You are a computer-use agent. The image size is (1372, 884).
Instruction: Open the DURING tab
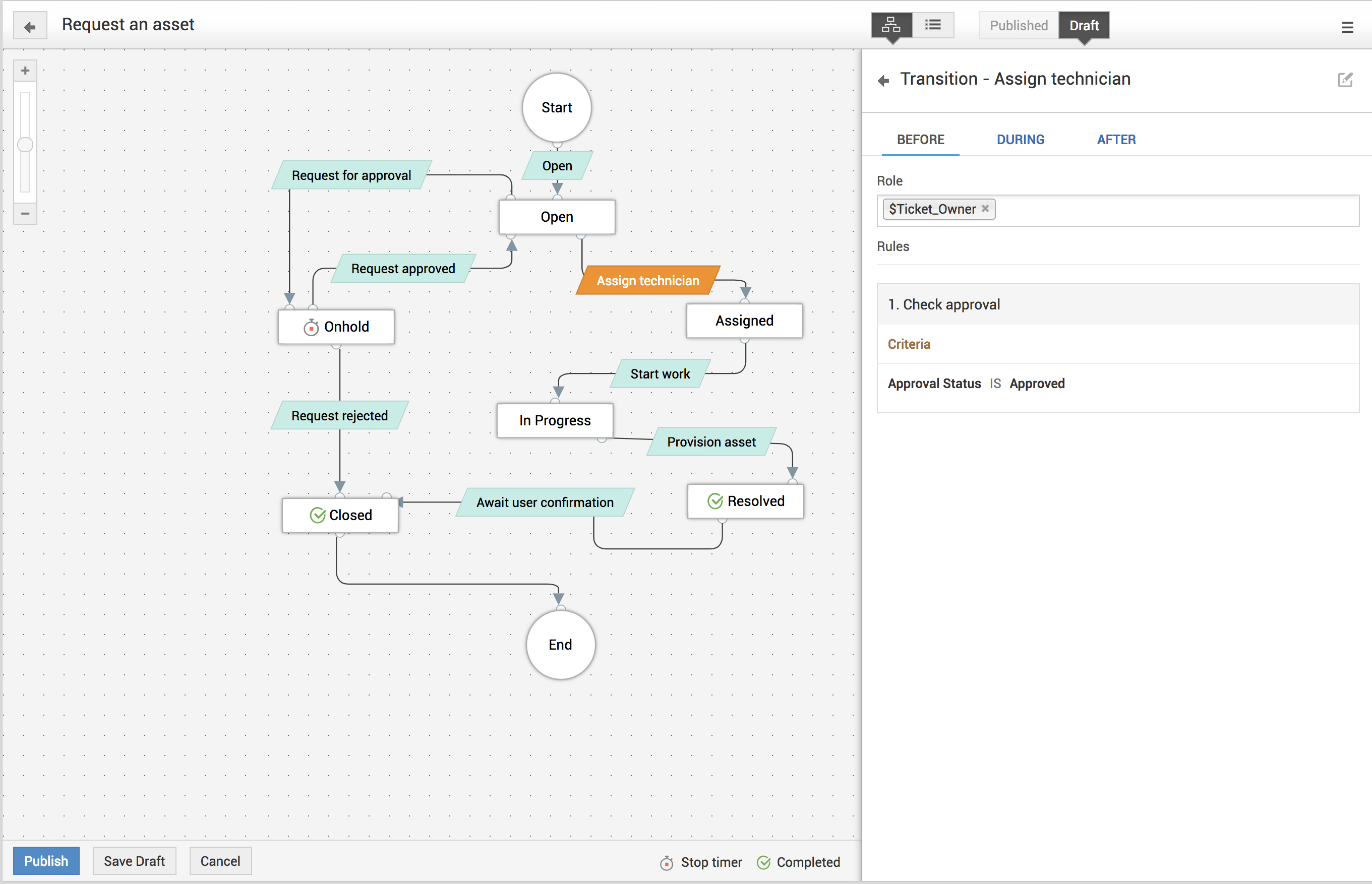(x=1020, y=140)
